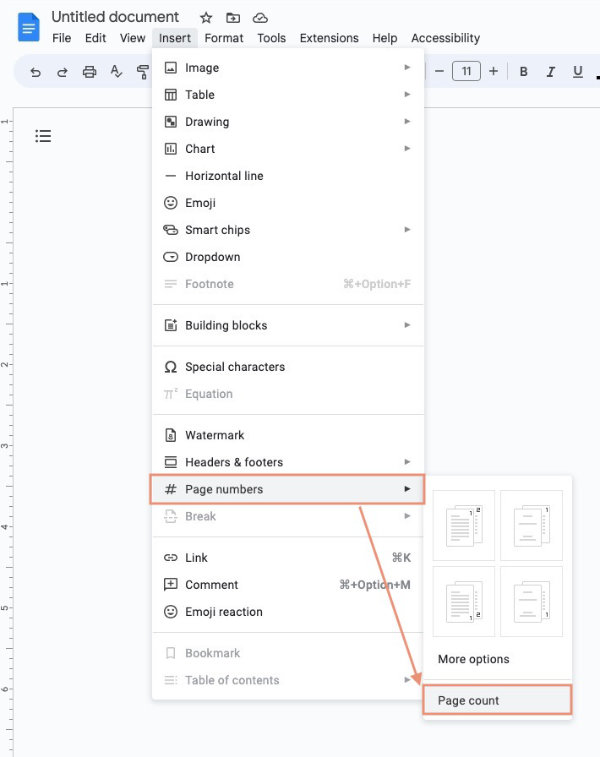This screenshot has width=600, height=757.
Task: Click the Undo arrow
Action: (x=35, y=72)
